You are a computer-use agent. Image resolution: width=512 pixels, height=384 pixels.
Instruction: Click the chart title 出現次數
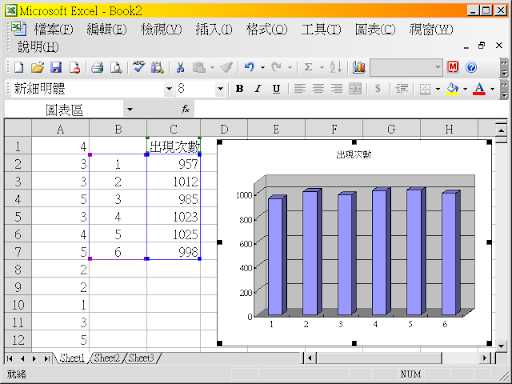tap(354, 154)
